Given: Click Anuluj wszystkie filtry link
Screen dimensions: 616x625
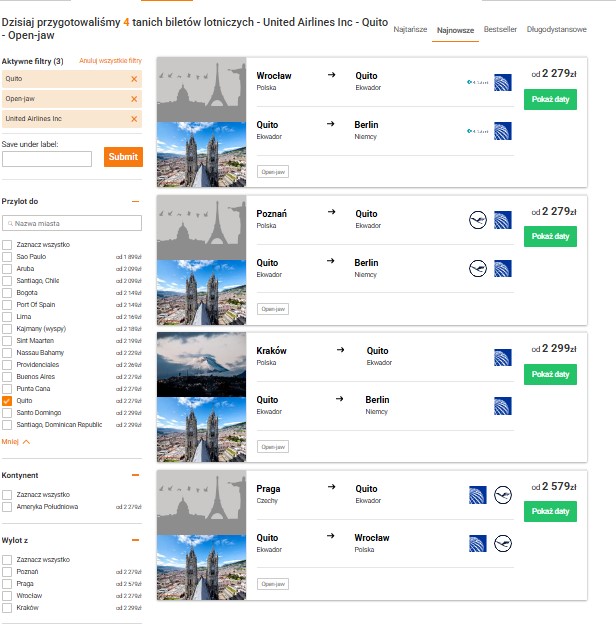Looking at the screenshot, I should (110, 61).
